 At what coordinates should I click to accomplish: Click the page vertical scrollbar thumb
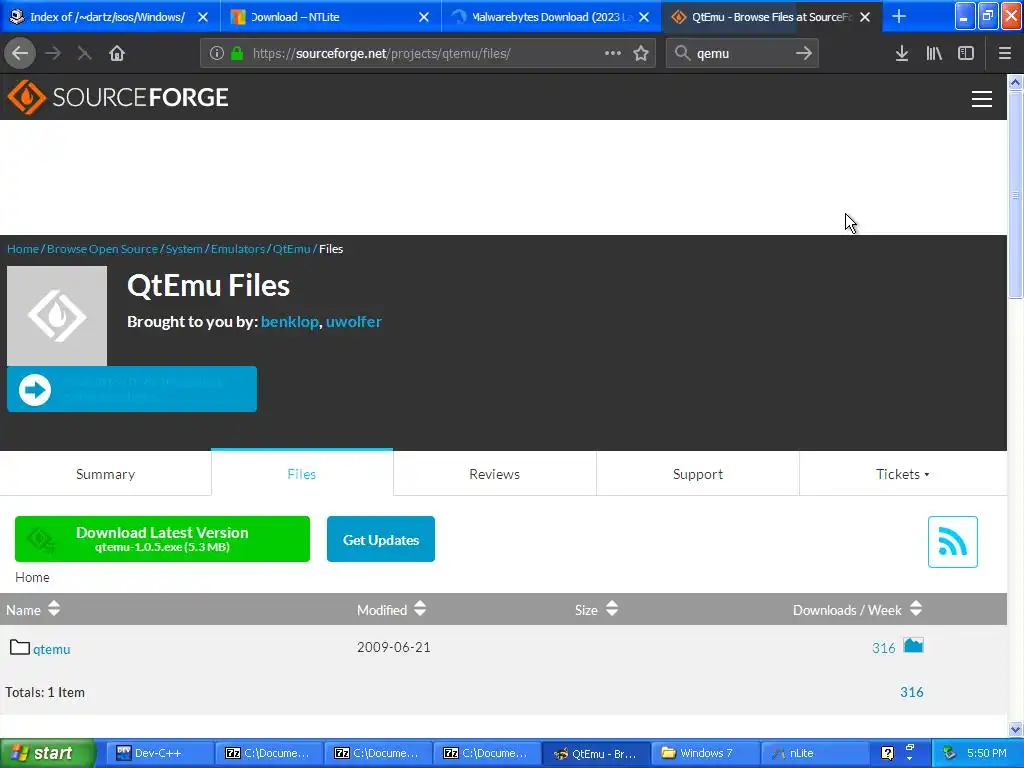[x=1015, y=195]
